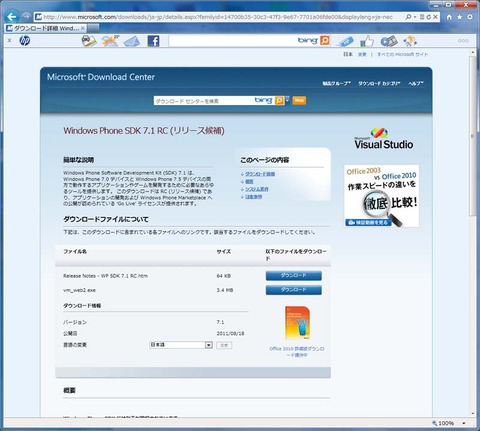
Task: Click the orange Bing search button in toolbar
Action: (x=325, y=41)
